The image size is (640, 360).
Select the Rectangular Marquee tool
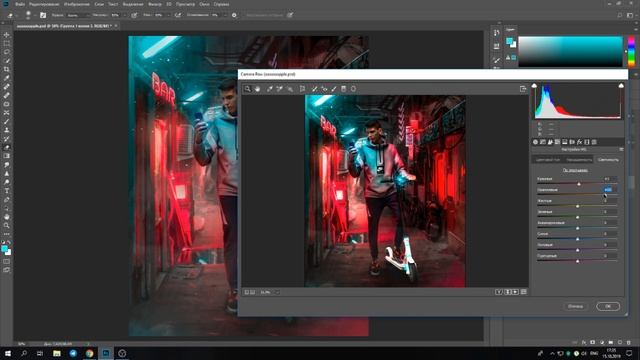pos(7,43)
